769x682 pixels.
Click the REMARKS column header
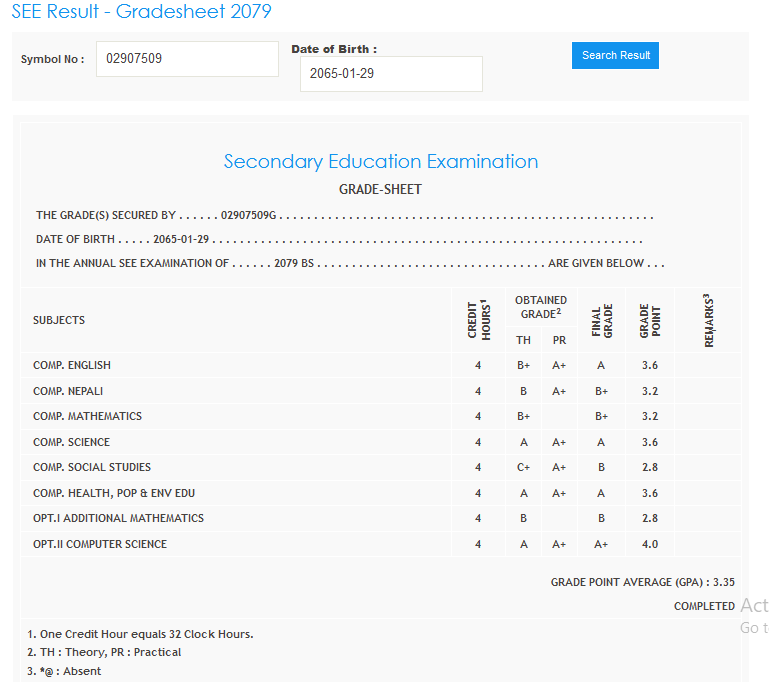[x=708, y=320]
